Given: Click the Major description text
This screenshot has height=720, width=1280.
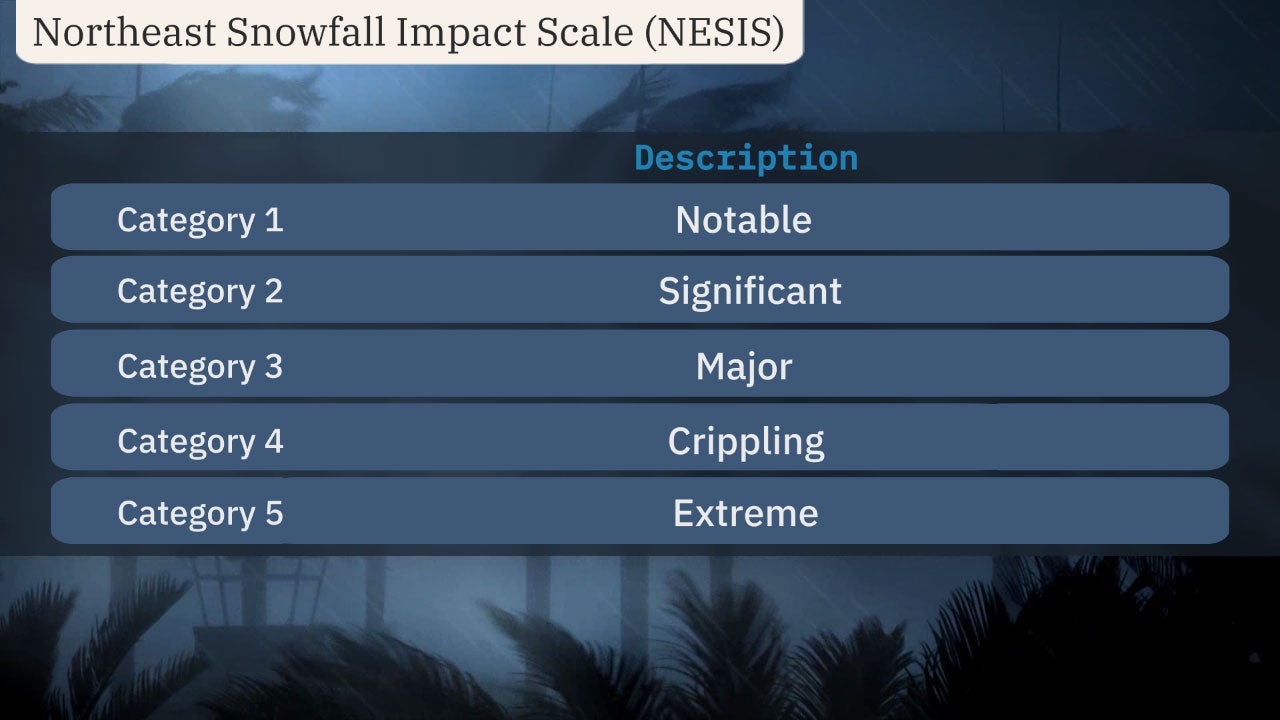Looking at the screenshot, I should (744, 366).
